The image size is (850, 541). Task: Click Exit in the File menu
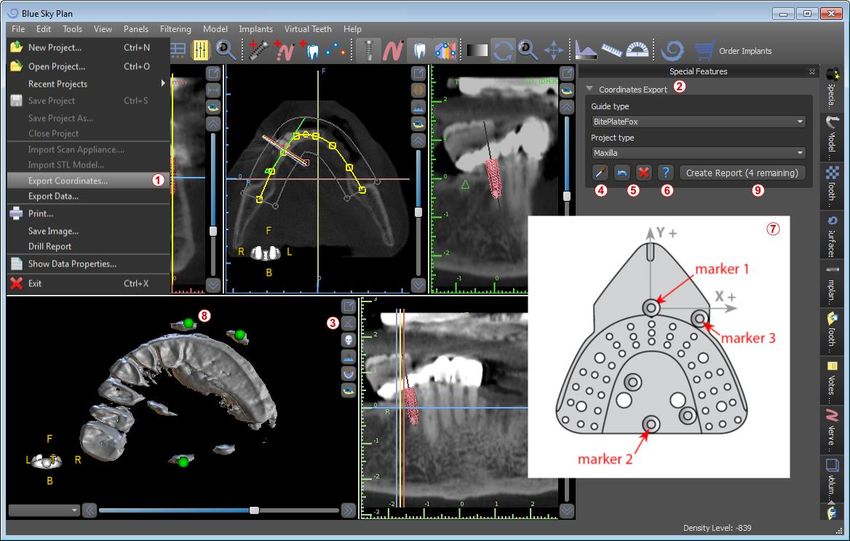88,283
